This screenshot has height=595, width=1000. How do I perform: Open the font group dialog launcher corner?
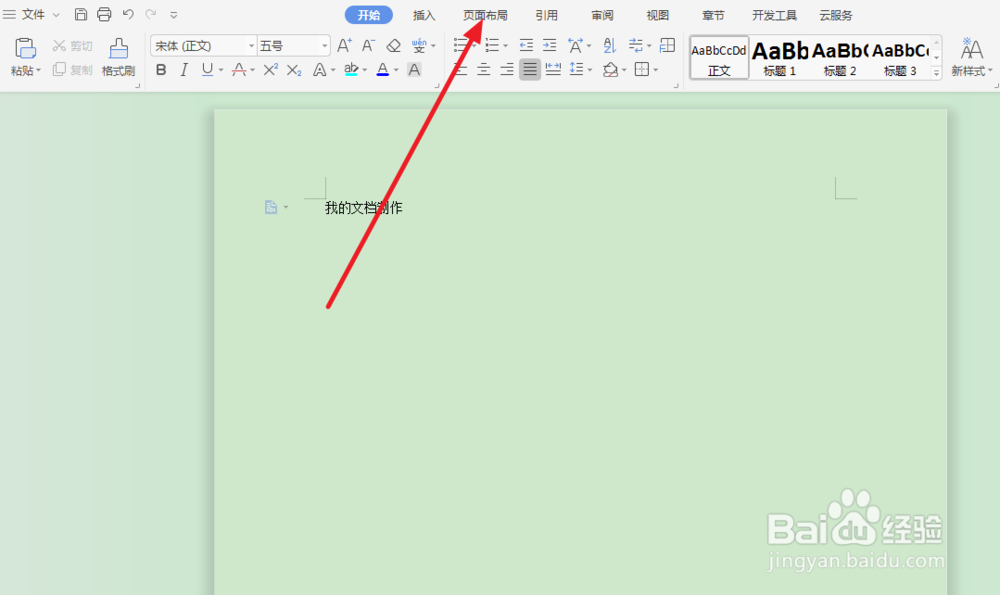437,85
